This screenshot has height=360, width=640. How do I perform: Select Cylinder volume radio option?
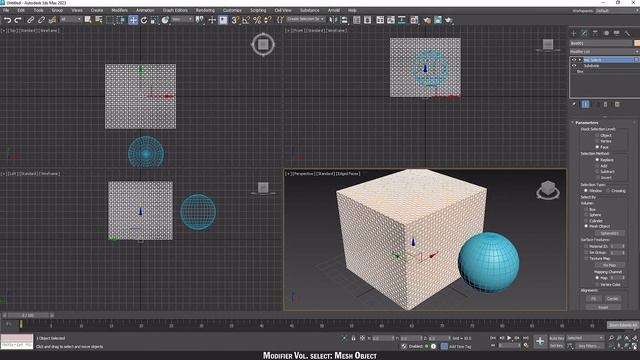[586, 220]
